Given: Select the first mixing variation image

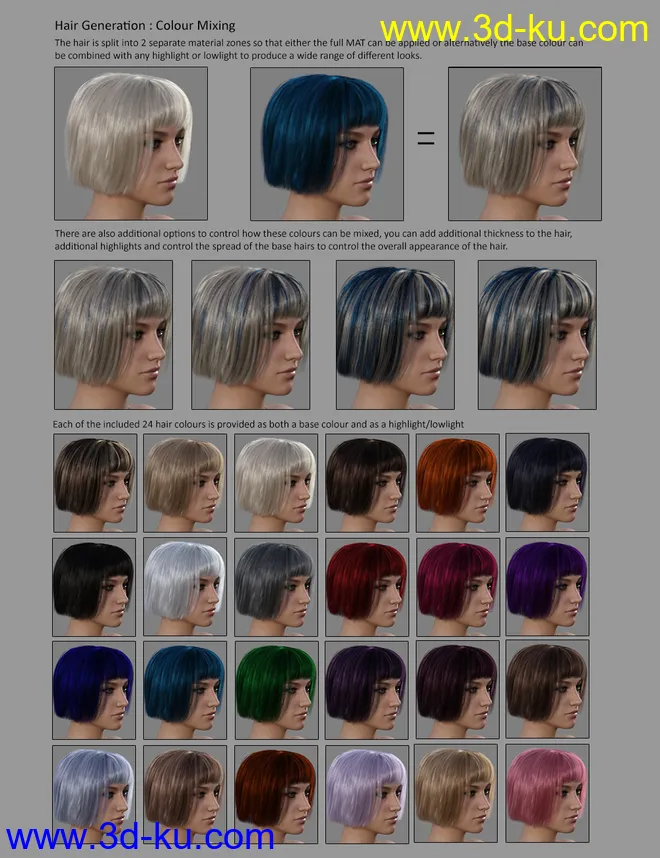Looking at the screenshot, I should click(x=114, y=334).
